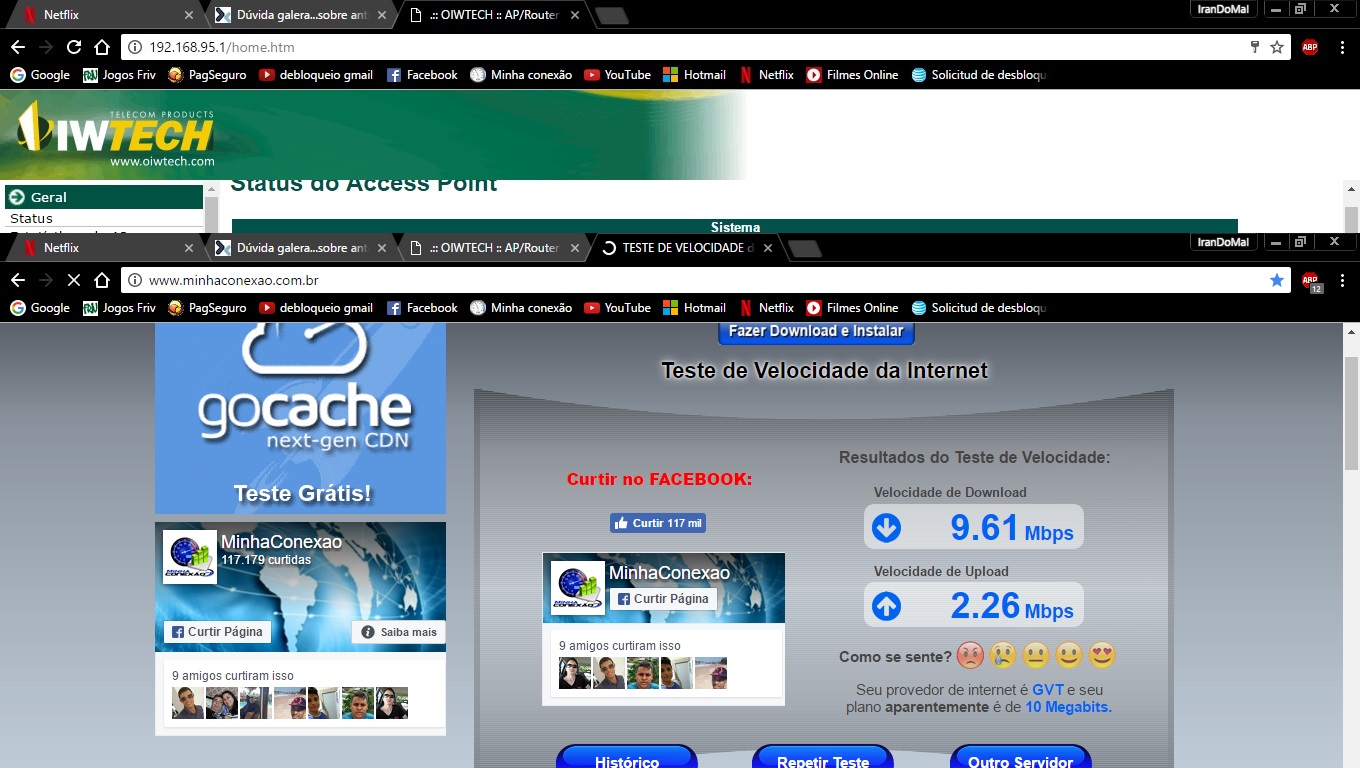Click Curtir Página beside the Saiba mais button
Image resolution: width=1360 pixels, height=768 pixels.
[x=217, y=632]
